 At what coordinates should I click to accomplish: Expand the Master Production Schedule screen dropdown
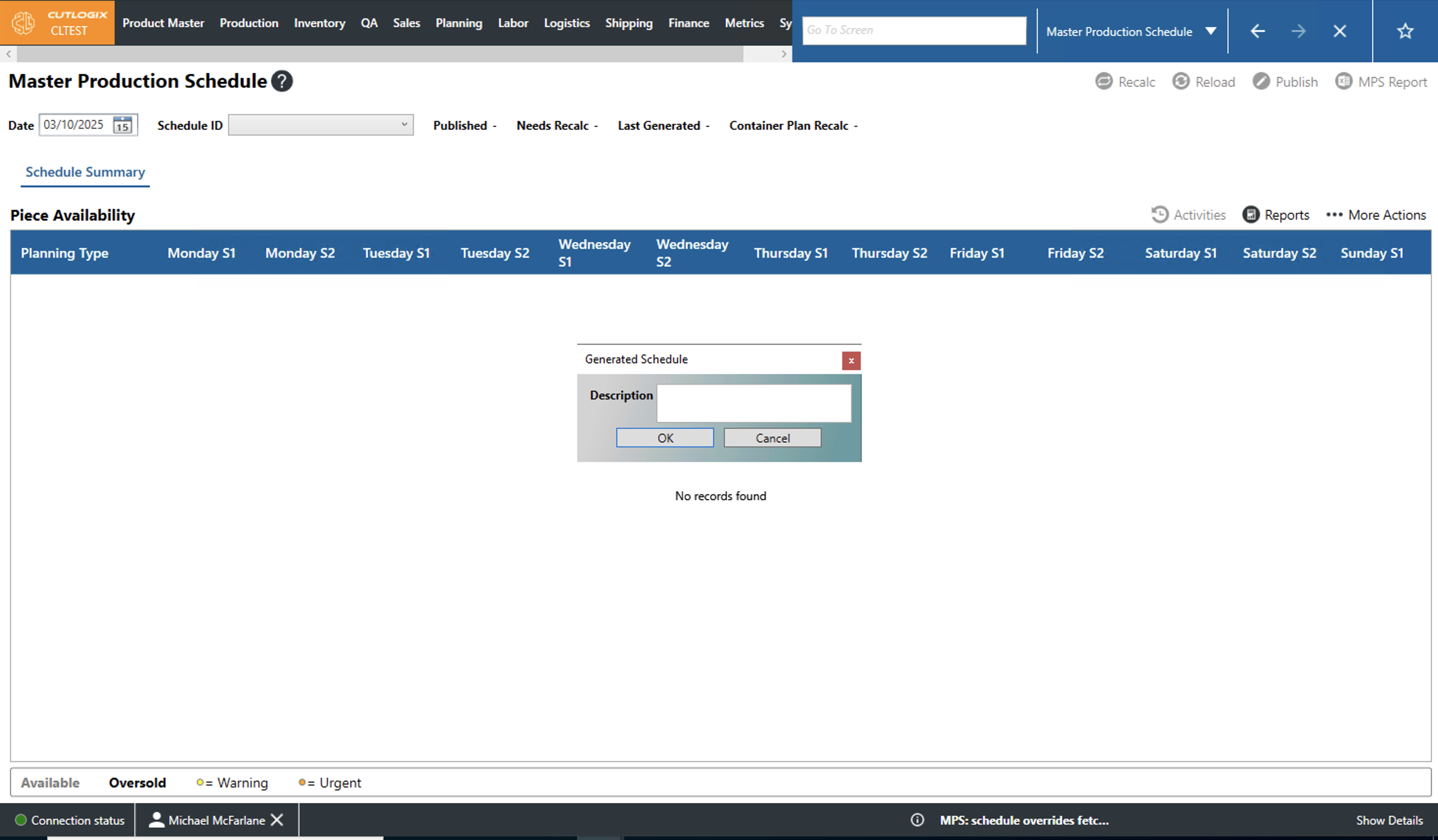coord(1211,31)
